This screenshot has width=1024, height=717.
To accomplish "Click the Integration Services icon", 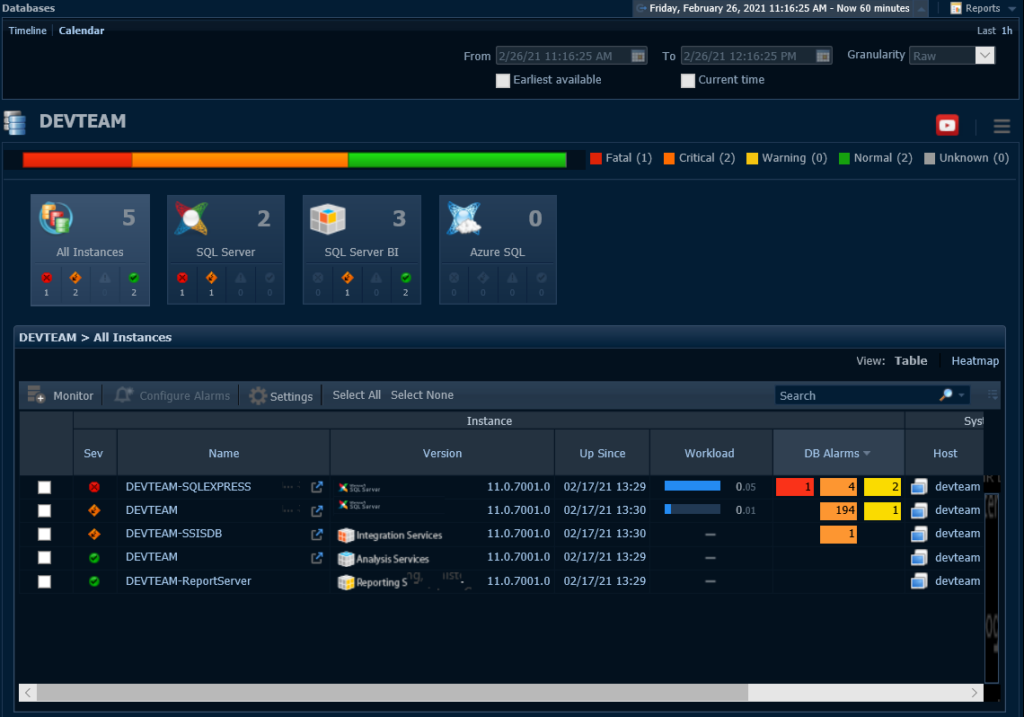I will pos(345,535).
